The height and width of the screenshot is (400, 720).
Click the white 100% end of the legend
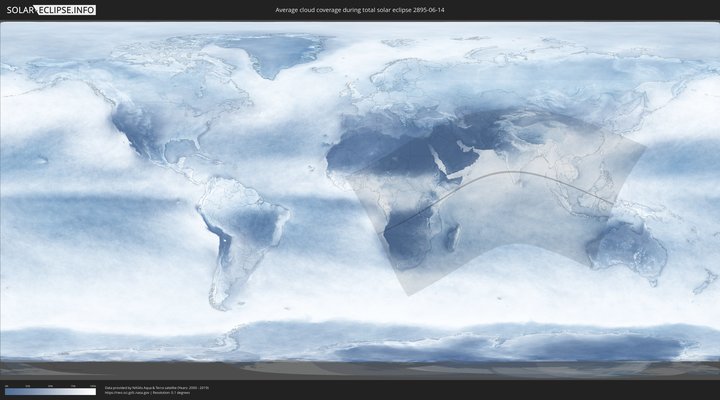93,391
